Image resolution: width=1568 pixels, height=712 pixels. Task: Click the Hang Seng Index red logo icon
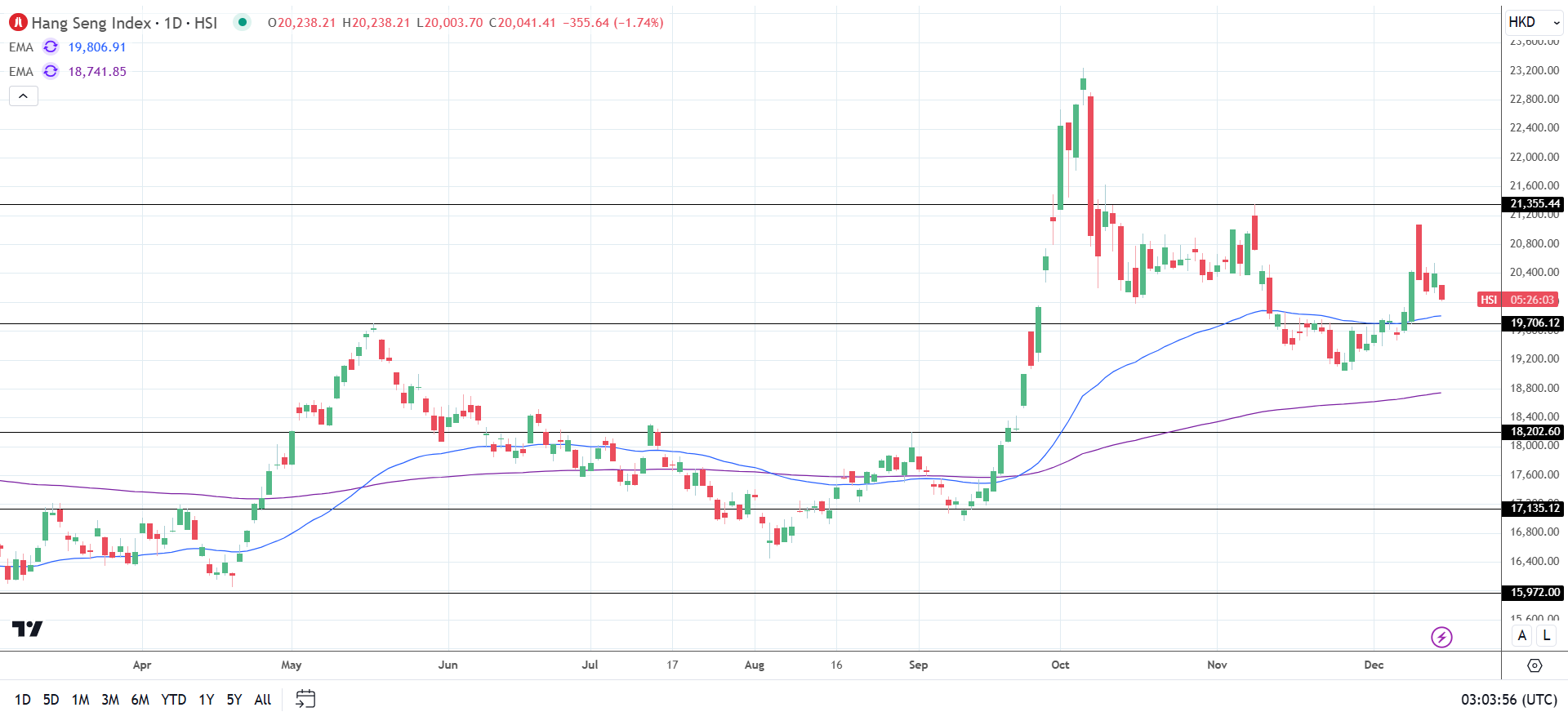(x=18, y=23)
